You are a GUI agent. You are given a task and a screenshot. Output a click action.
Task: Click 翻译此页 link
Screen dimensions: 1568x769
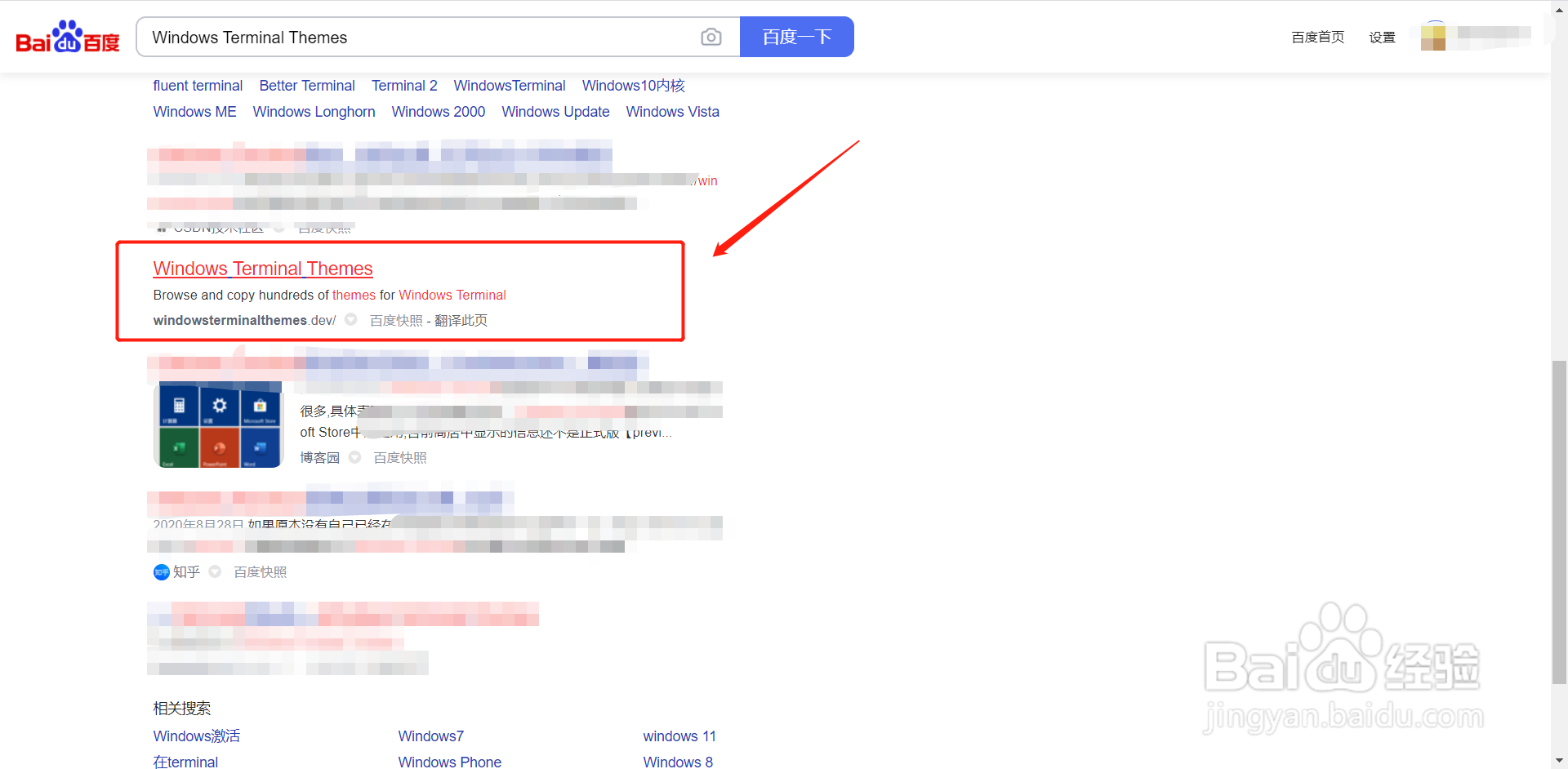click(461, 321)
